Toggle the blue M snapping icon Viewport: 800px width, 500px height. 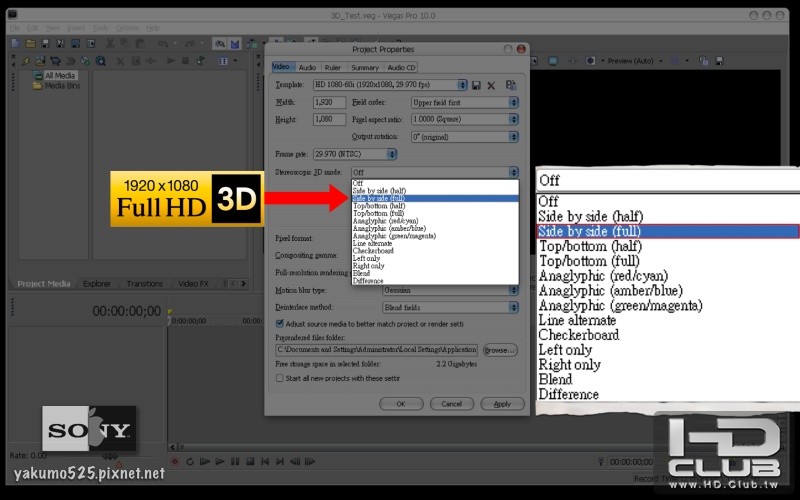[x=235, y=44]
